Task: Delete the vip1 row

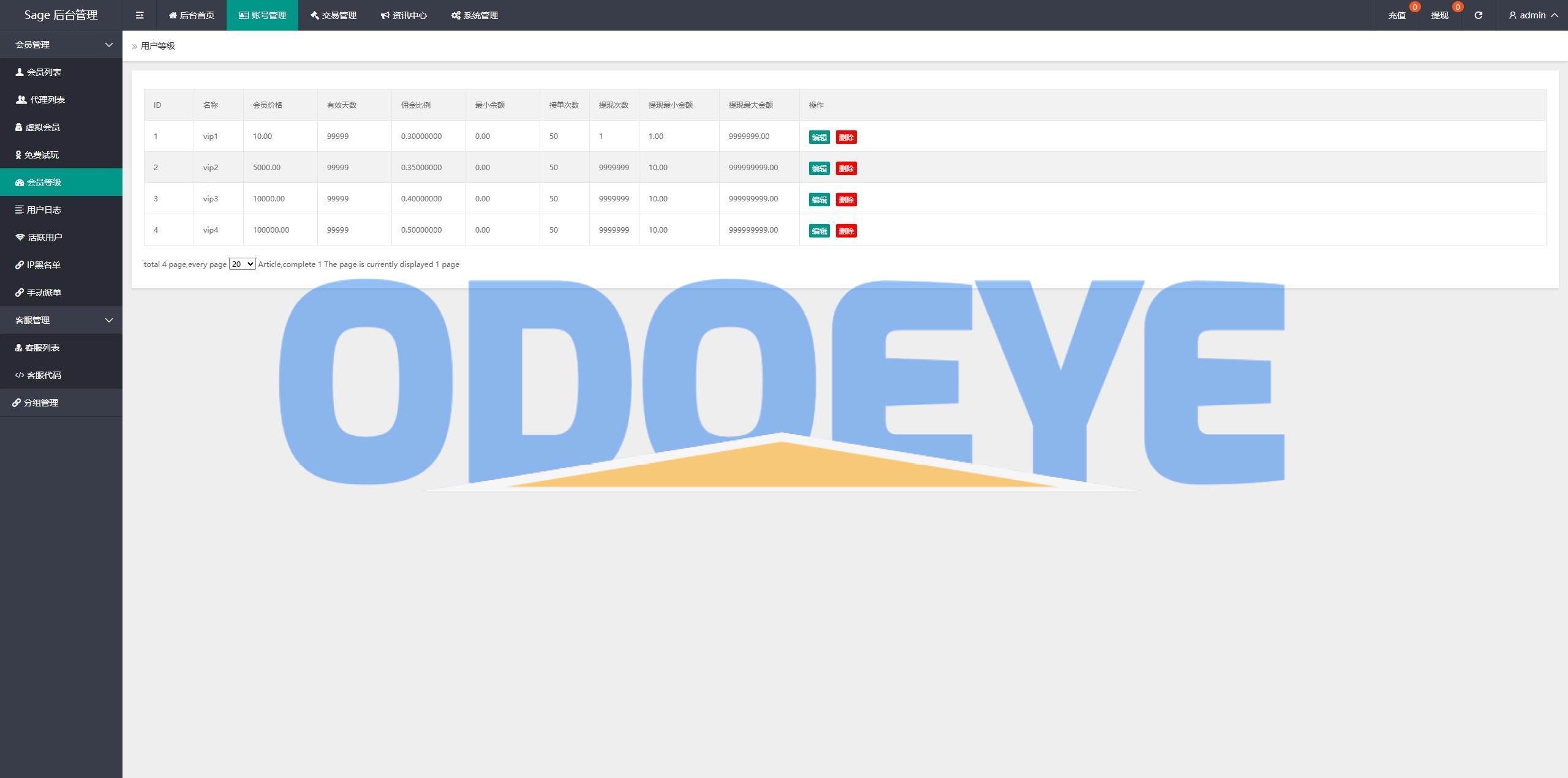Action: 846,137
